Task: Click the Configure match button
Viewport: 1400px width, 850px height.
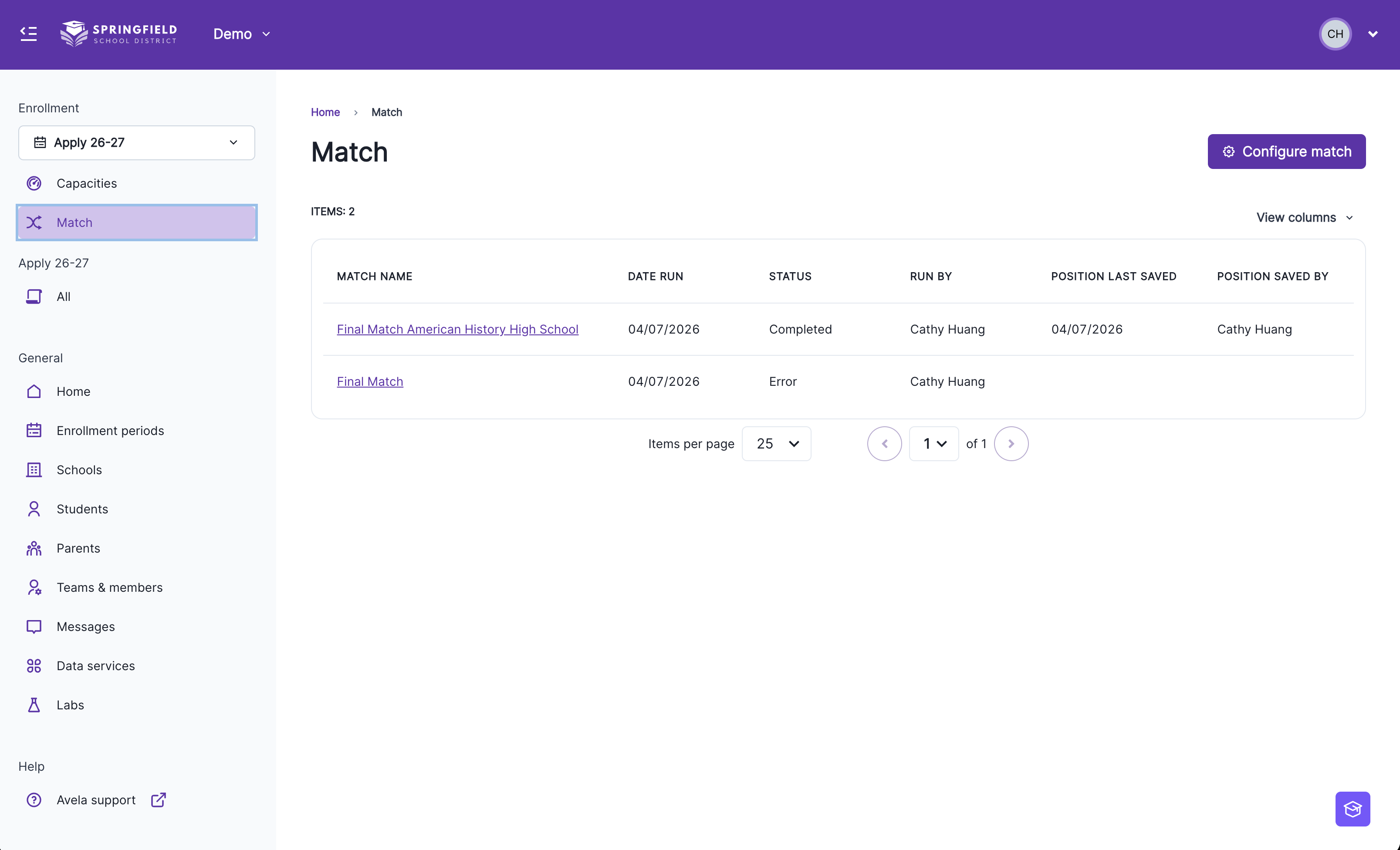Action: pyautogui.click(x=1286, y=152)
